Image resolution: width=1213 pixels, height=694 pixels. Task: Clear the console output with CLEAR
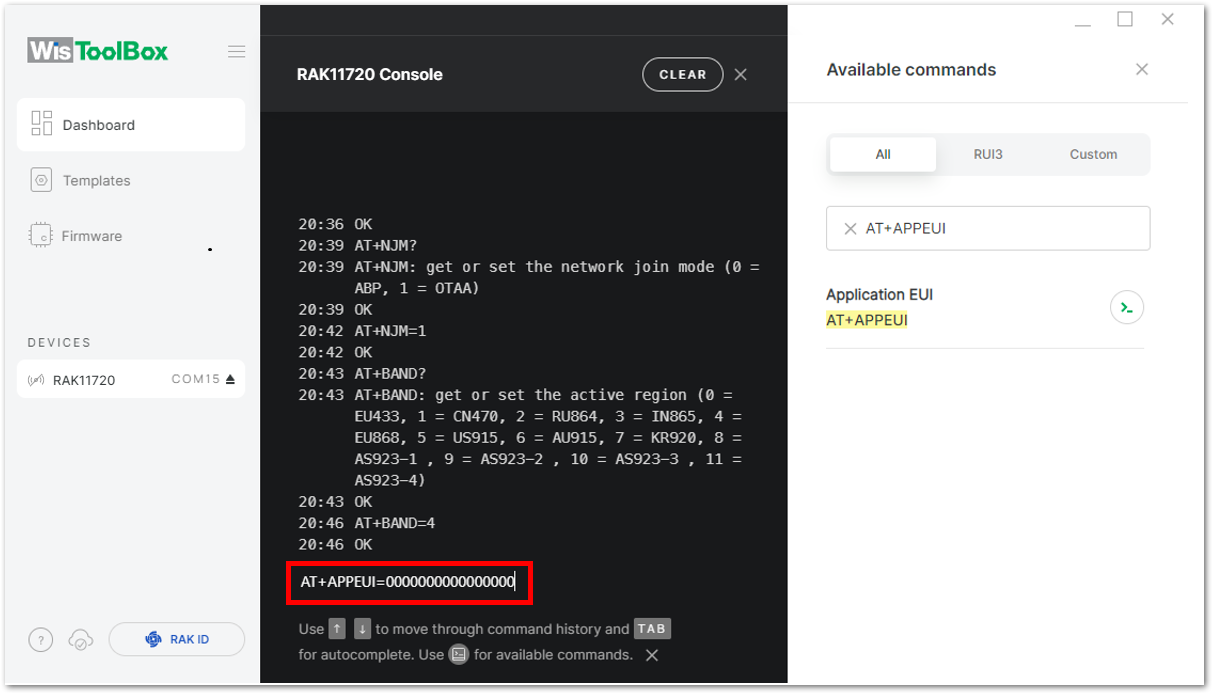coord(683,75)
